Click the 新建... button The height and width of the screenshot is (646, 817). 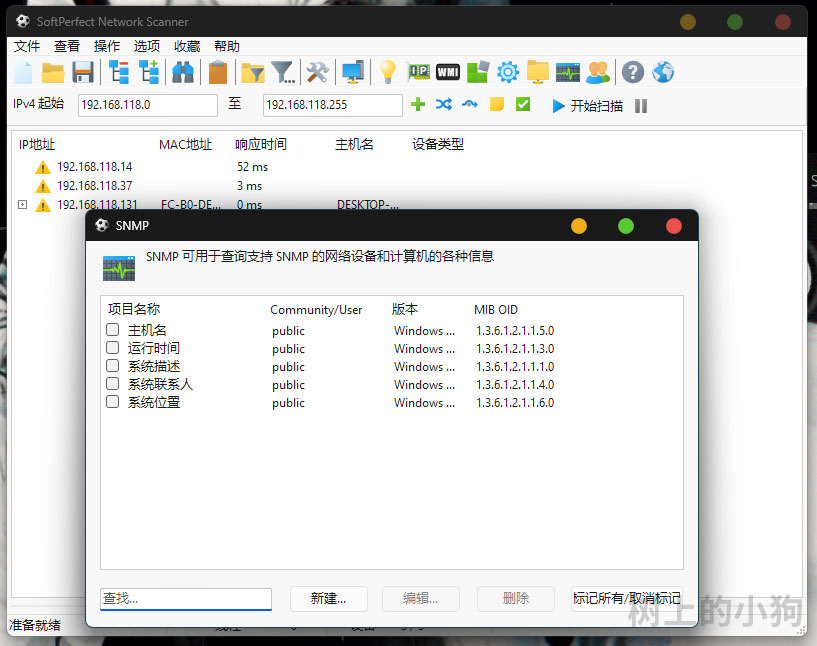tap(328, 598)
